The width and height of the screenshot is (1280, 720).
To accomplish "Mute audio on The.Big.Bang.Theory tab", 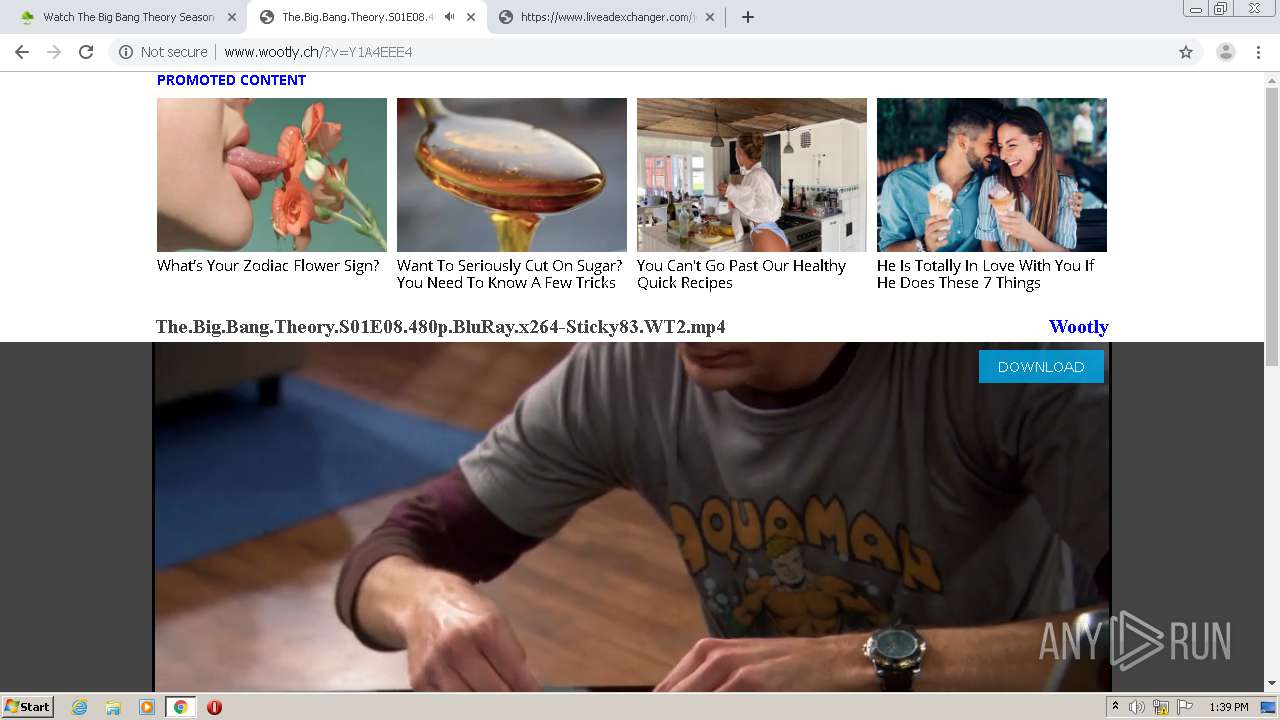I will click(x=449, y=17).
